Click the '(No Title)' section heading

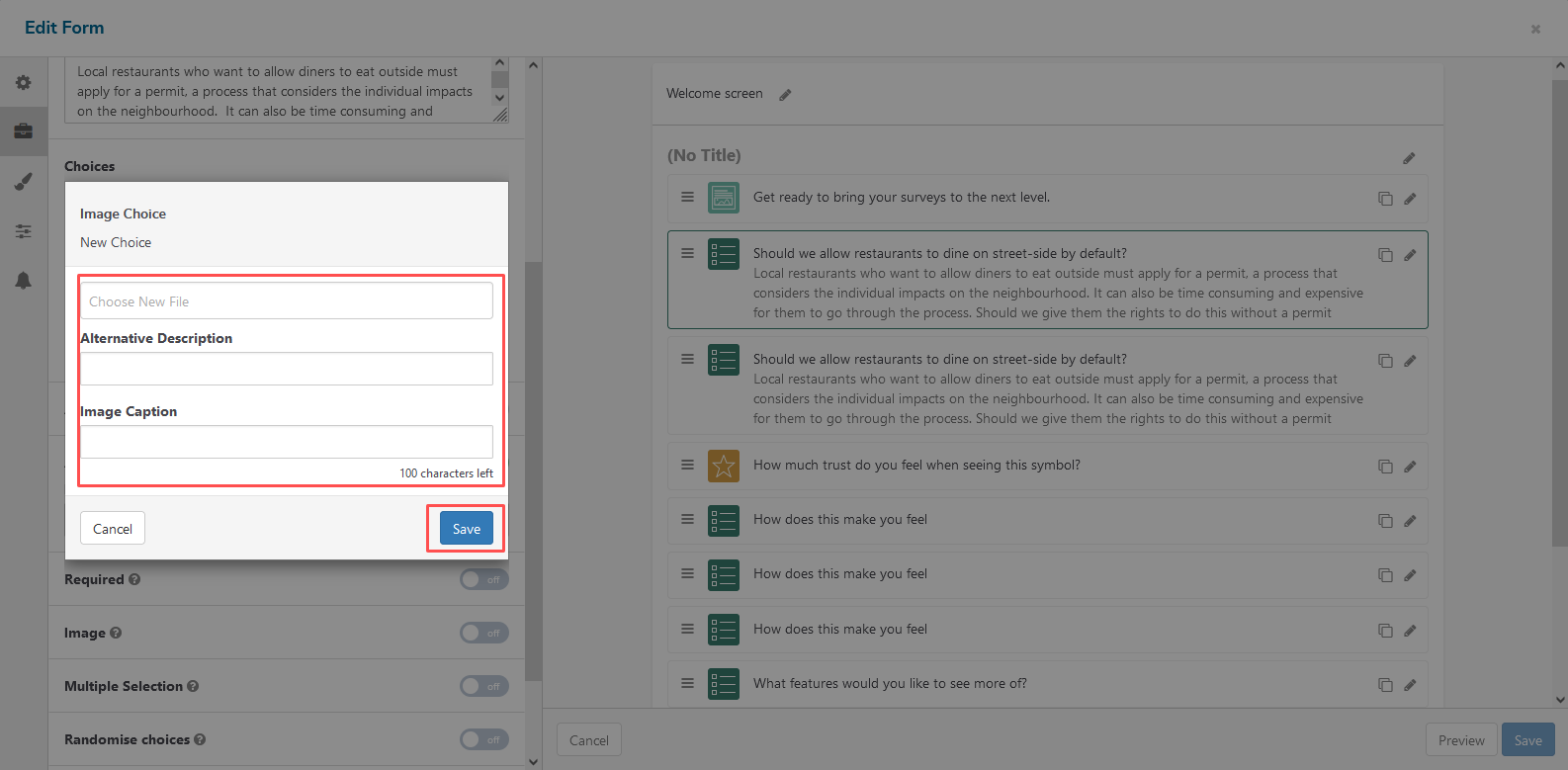(704, 155)
